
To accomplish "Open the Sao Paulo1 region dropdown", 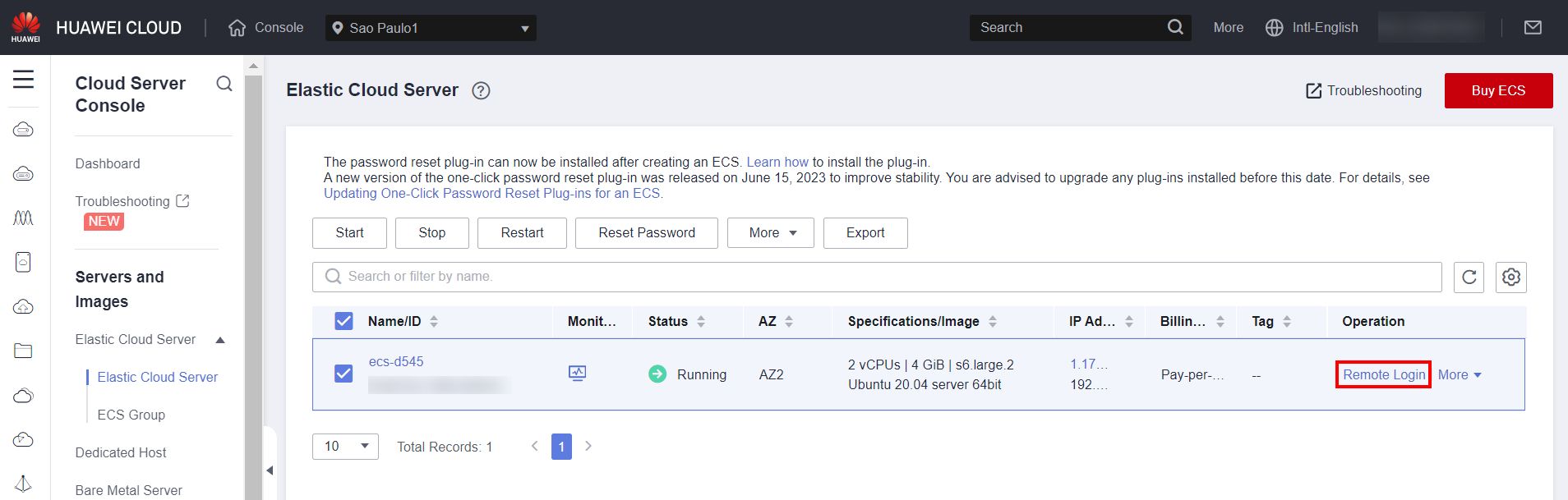I will tap(431, 28).
